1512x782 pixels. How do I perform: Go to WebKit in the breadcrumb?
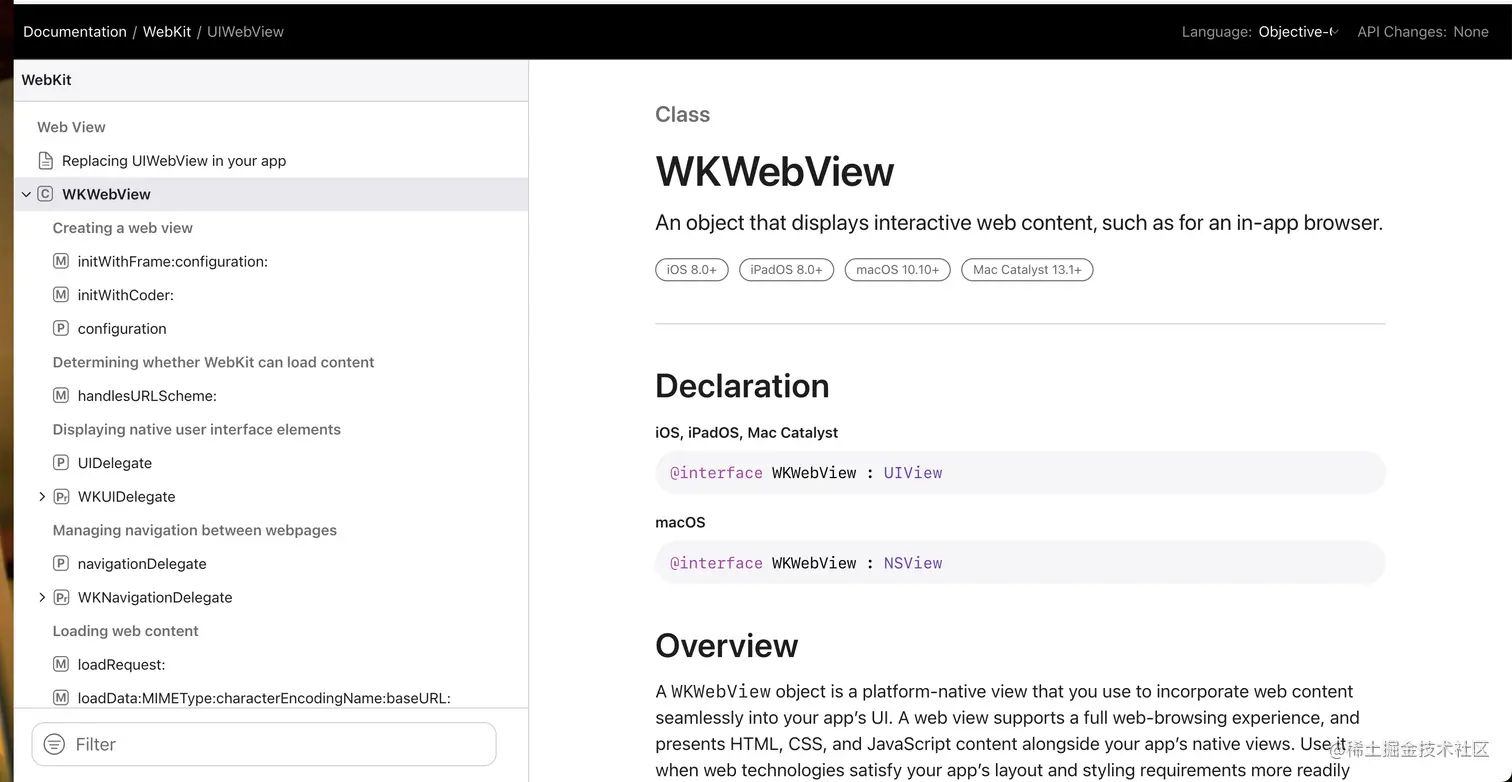click(x=167, y=32)
